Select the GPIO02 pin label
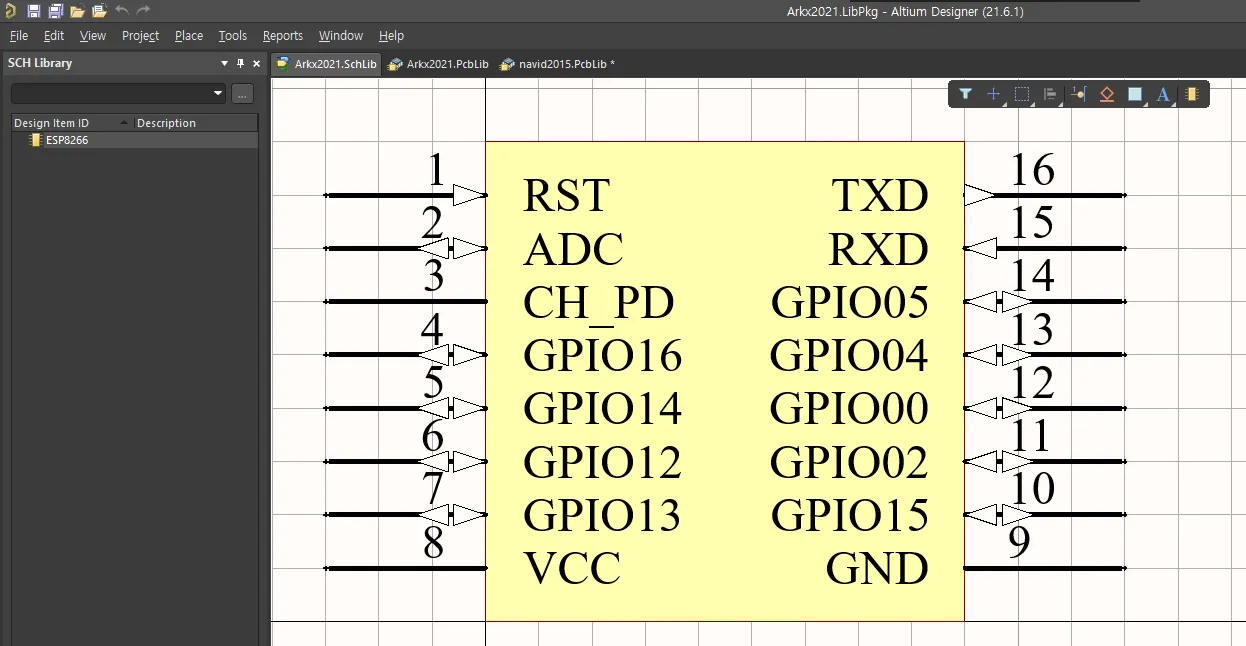Image resolution: width=1246 pixels, height=646 pixels. [849, 462]
